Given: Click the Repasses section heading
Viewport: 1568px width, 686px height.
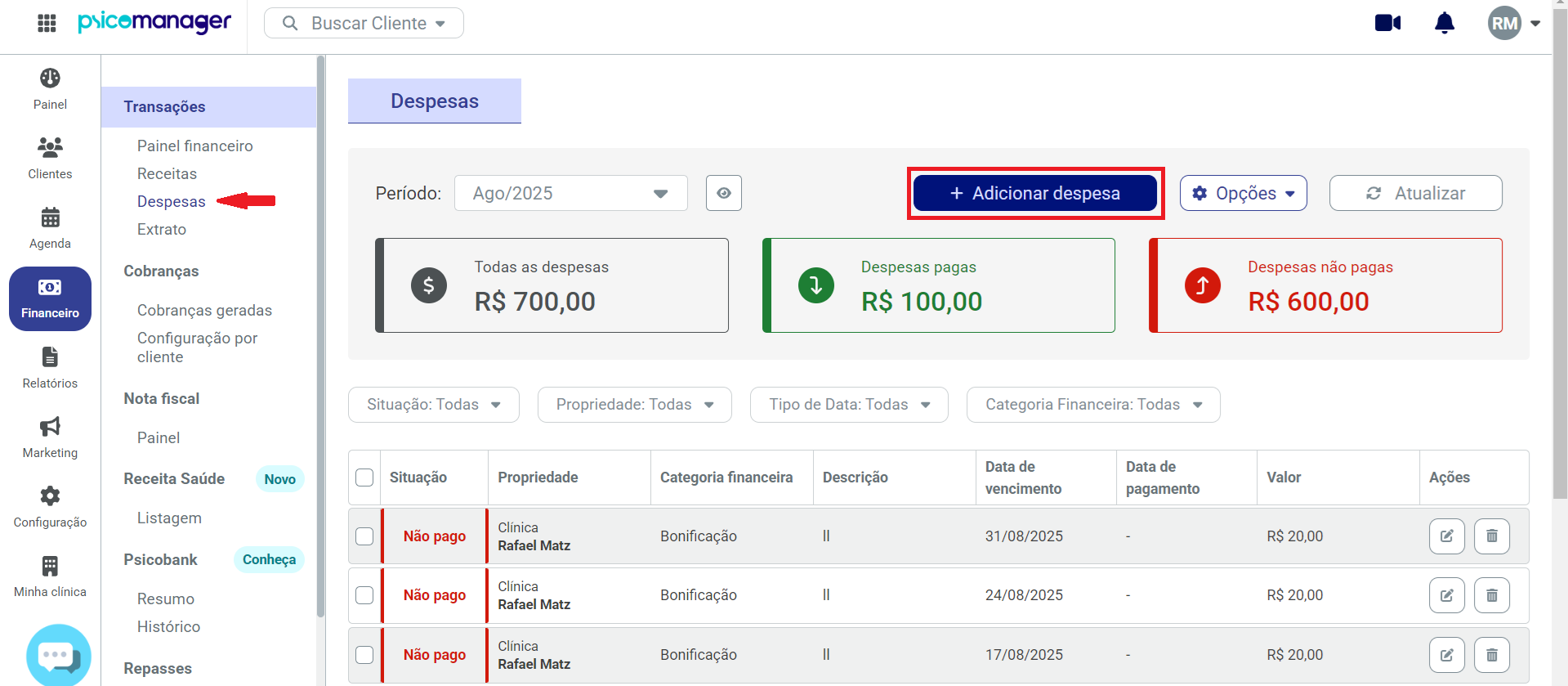Looking at the screenshot, I should pos(158,668).
